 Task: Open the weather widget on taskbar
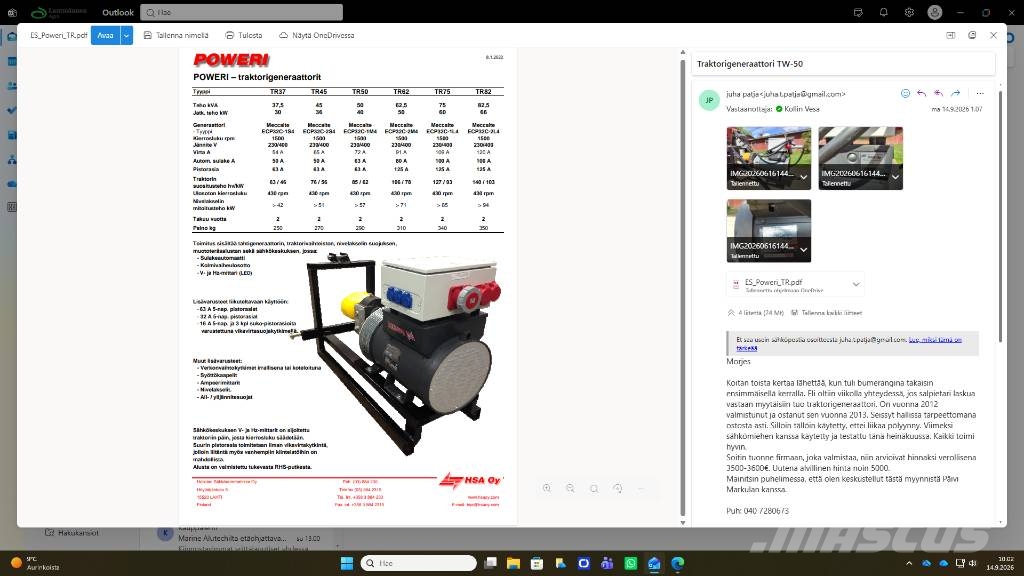click(x=36, y=563)
